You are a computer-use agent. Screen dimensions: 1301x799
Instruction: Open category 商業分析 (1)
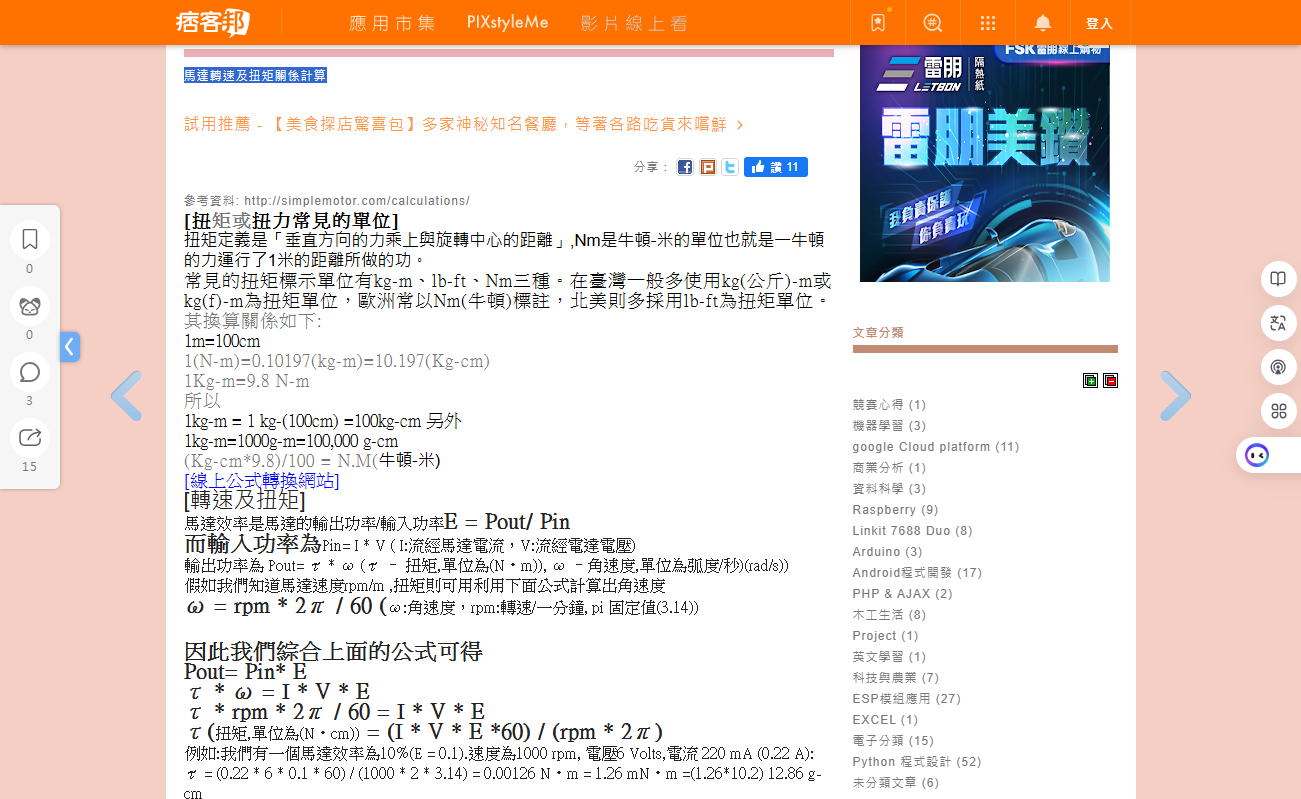tap(889, 468)
